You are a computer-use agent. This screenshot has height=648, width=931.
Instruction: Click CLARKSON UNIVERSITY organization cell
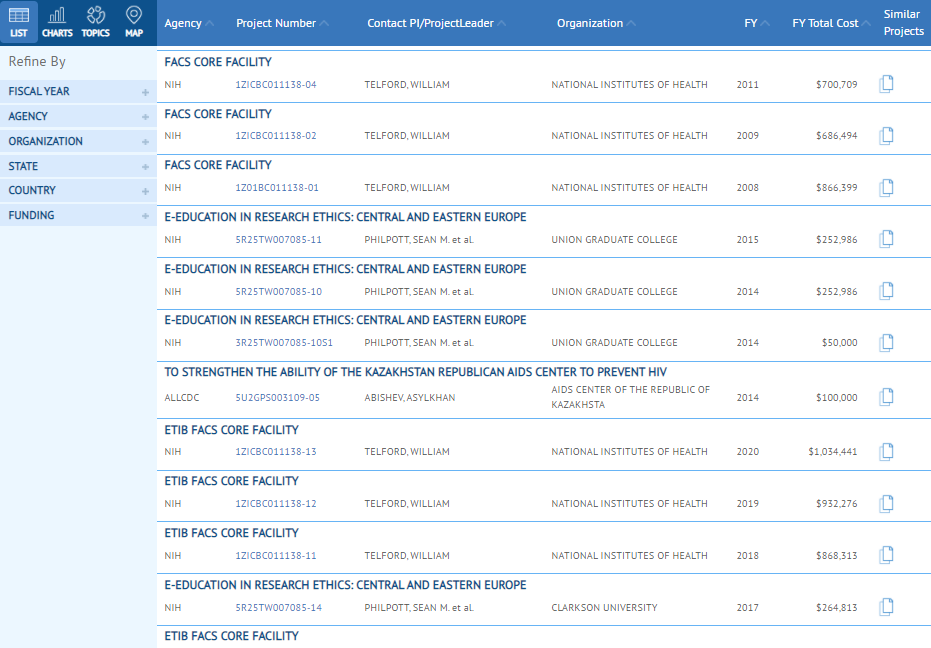604,608
